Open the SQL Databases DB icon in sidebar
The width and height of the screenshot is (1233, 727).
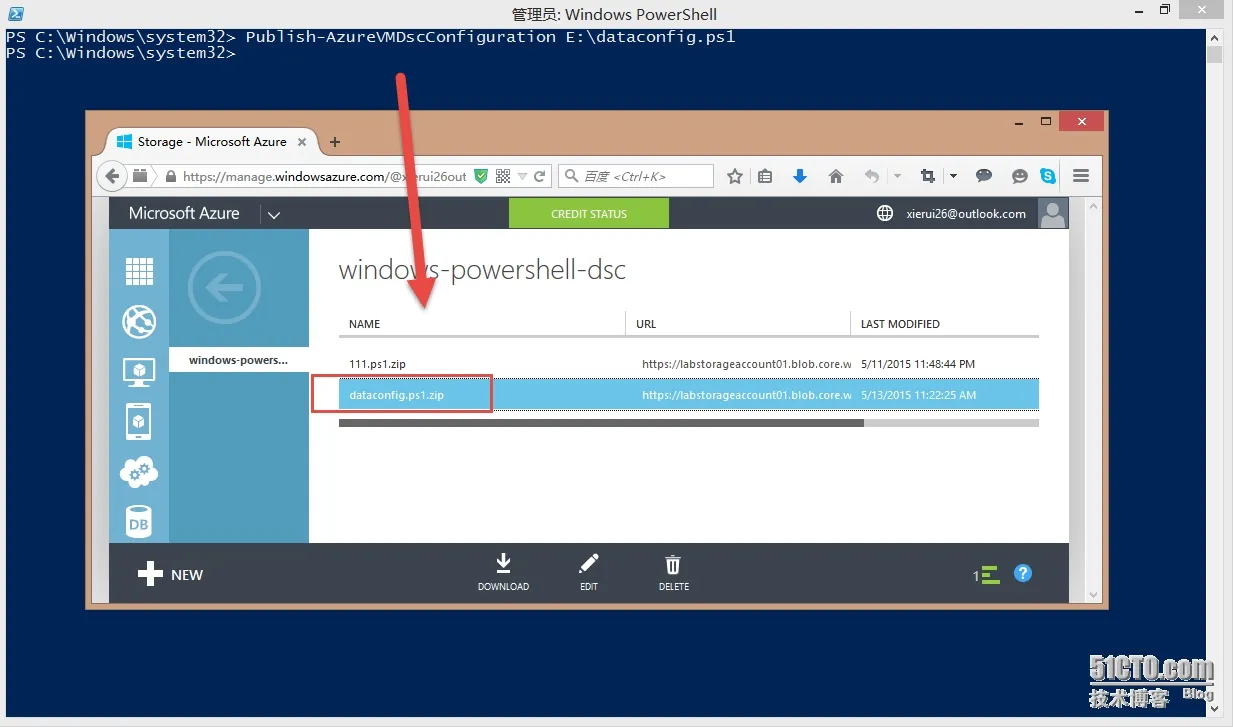[x=139, y=522]
